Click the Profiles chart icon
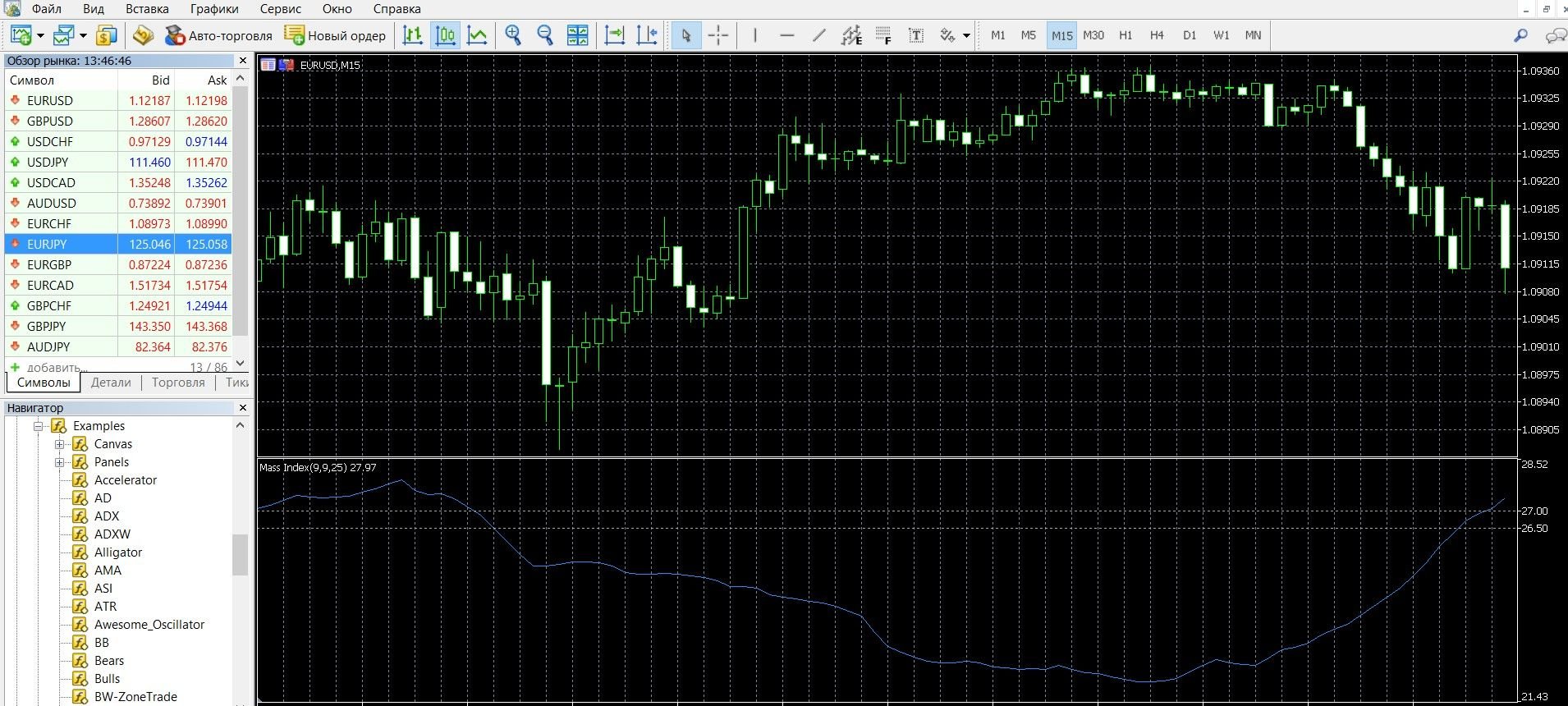 tap(63, 35)
